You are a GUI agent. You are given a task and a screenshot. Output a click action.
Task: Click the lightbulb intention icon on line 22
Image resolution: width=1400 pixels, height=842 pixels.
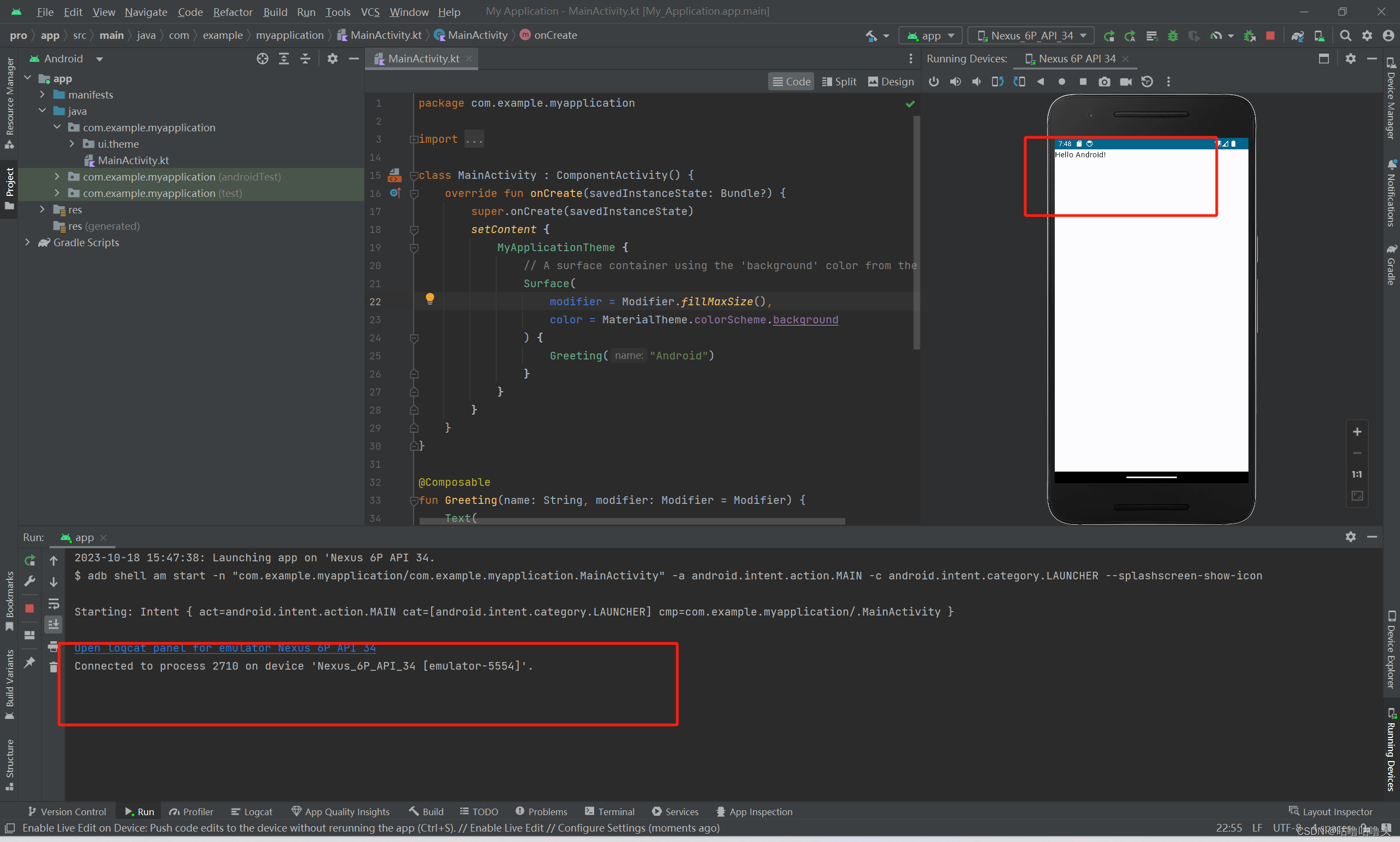click(x=430, y=299)
